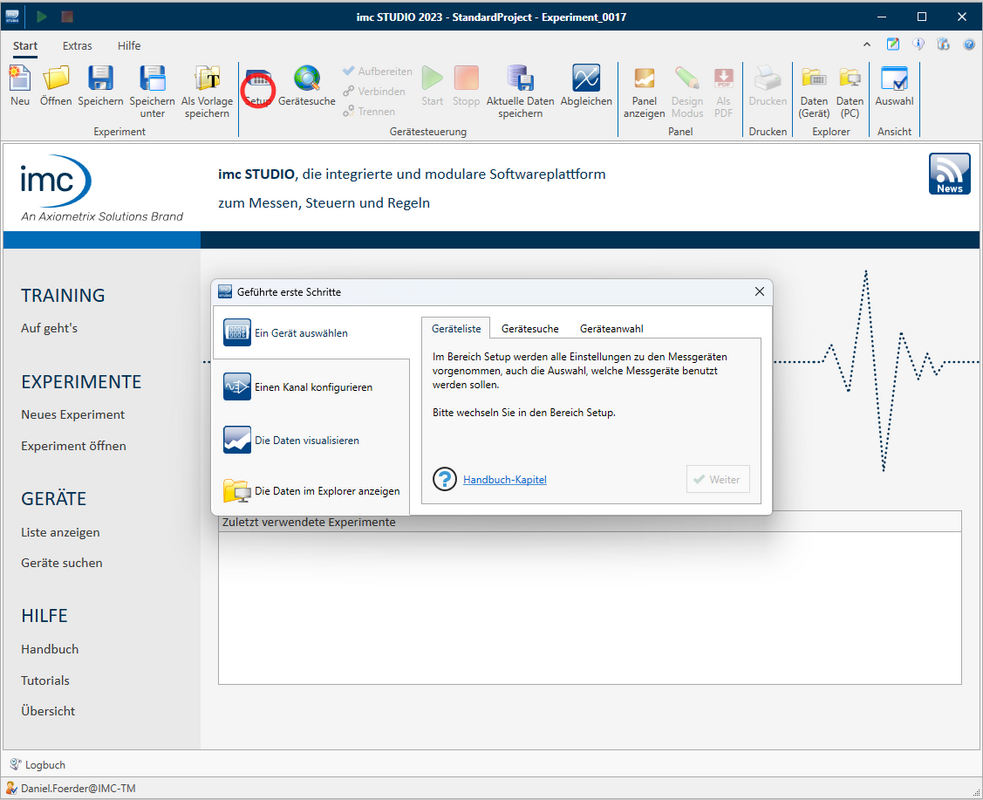The height and width of the screenshot is (800, 983).
Task: Show panel via Panel anzeigen icon
Action: click(x=644, y=80)
